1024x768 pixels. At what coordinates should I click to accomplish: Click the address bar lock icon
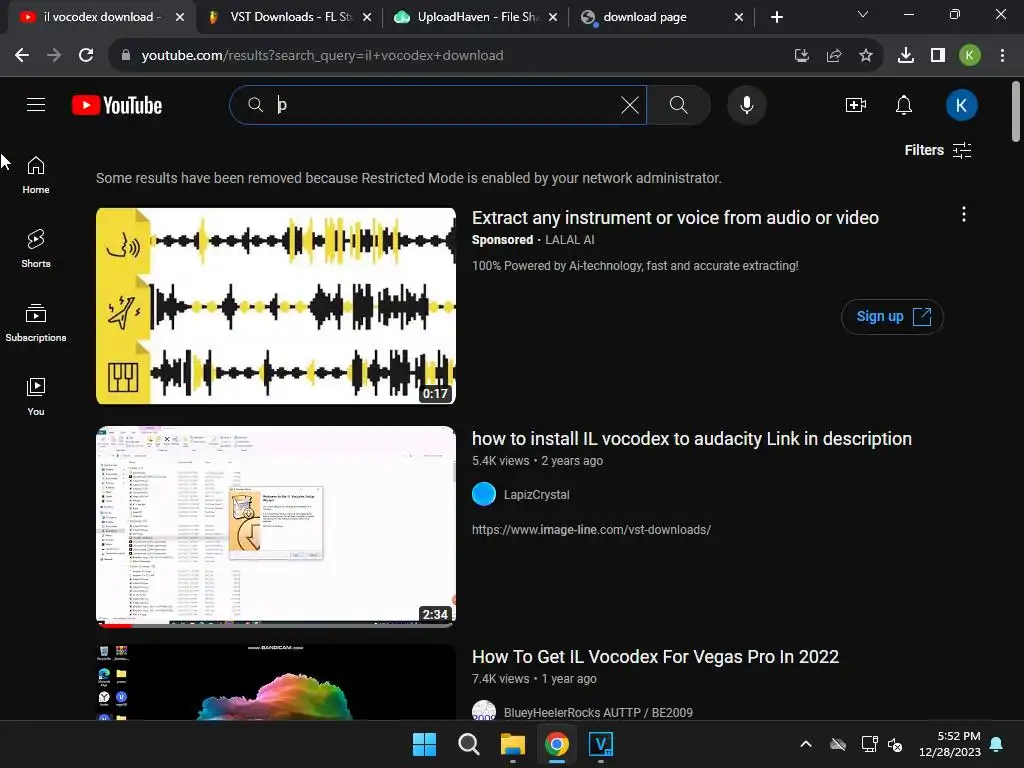(125, 56)
